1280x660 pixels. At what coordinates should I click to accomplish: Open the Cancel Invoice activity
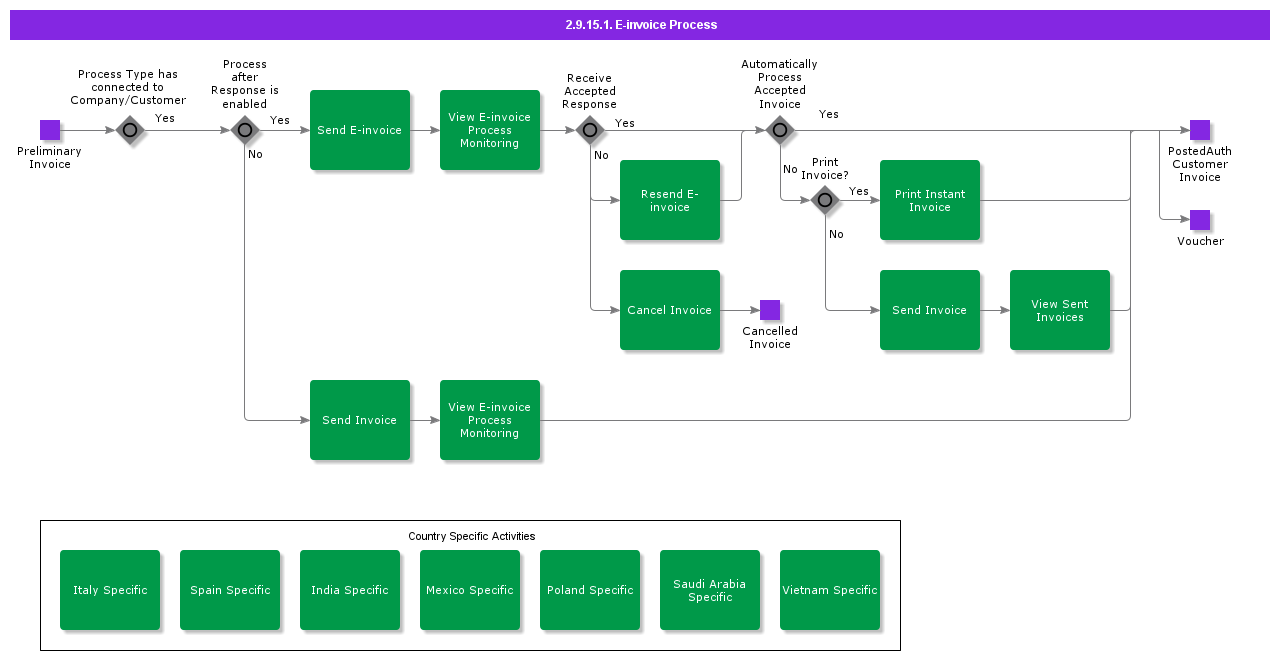670,310
